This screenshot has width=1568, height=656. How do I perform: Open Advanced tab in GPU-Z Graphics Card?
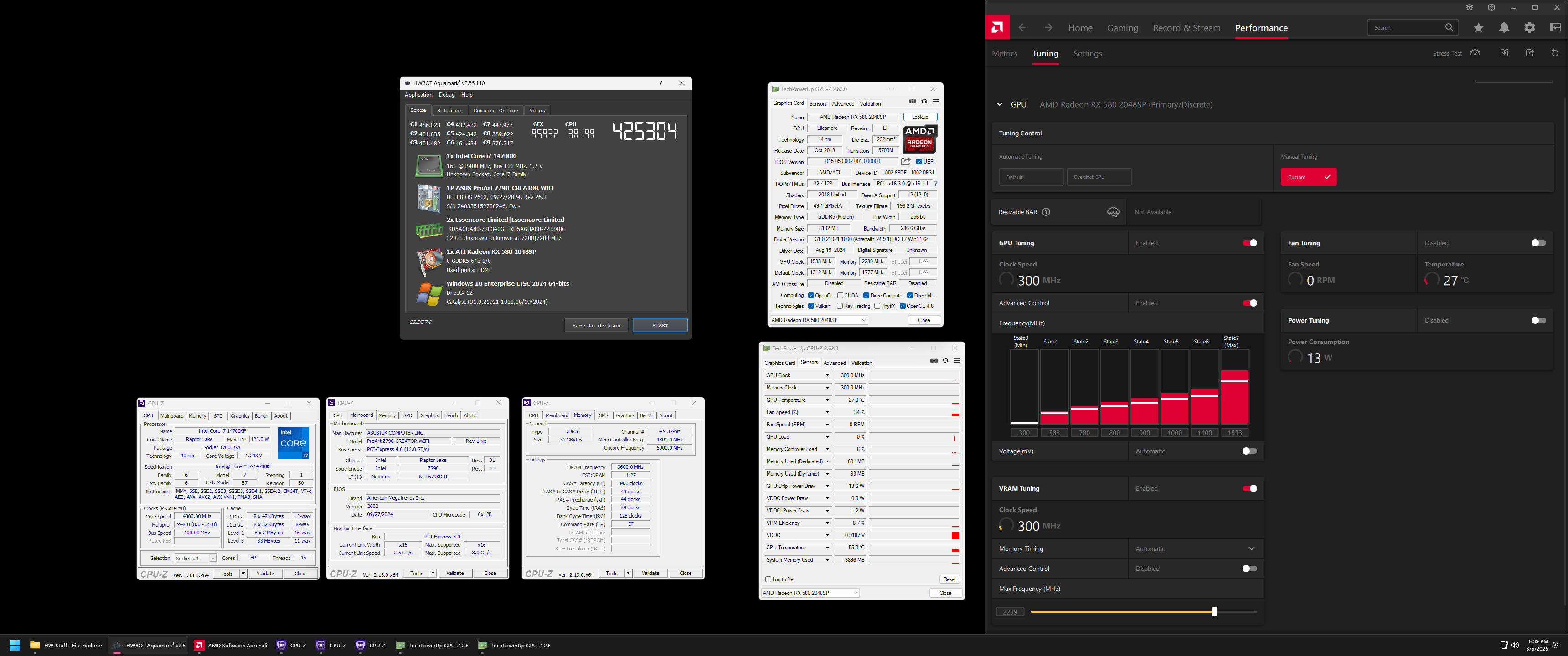click(843, 104)
